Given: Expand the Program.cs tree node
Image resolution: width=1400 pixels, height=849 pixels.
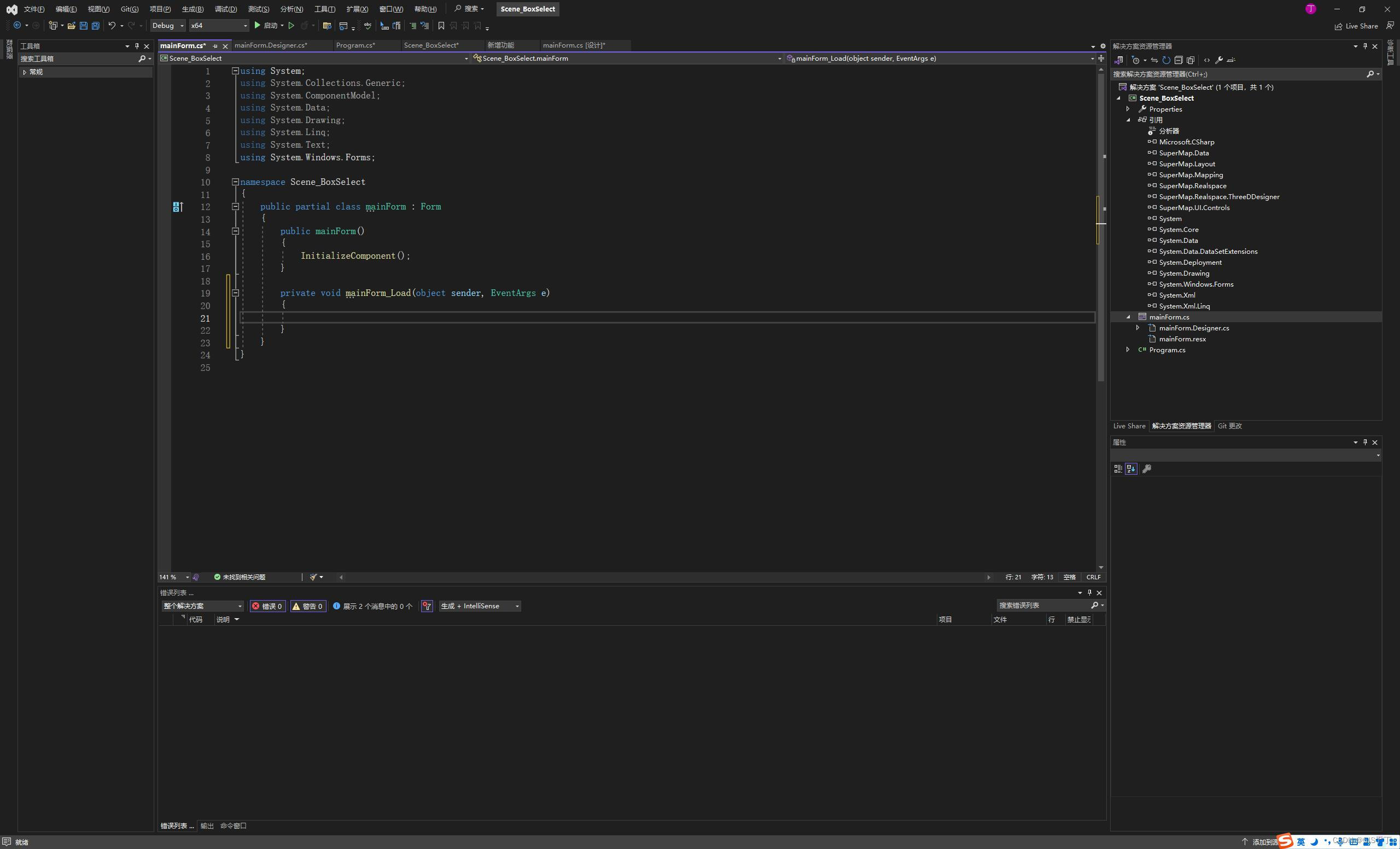Looking at the screenshot, I should coord(1128,350).
